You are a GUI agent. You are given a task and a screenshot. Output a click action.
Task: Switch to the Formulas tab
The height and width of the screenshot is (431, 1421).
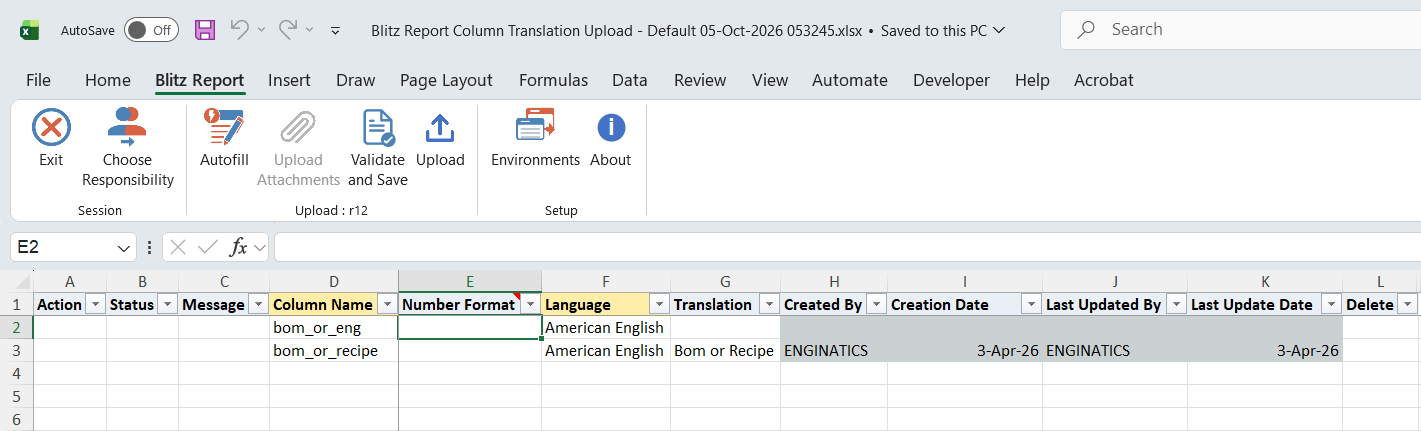tap(553, 80)
